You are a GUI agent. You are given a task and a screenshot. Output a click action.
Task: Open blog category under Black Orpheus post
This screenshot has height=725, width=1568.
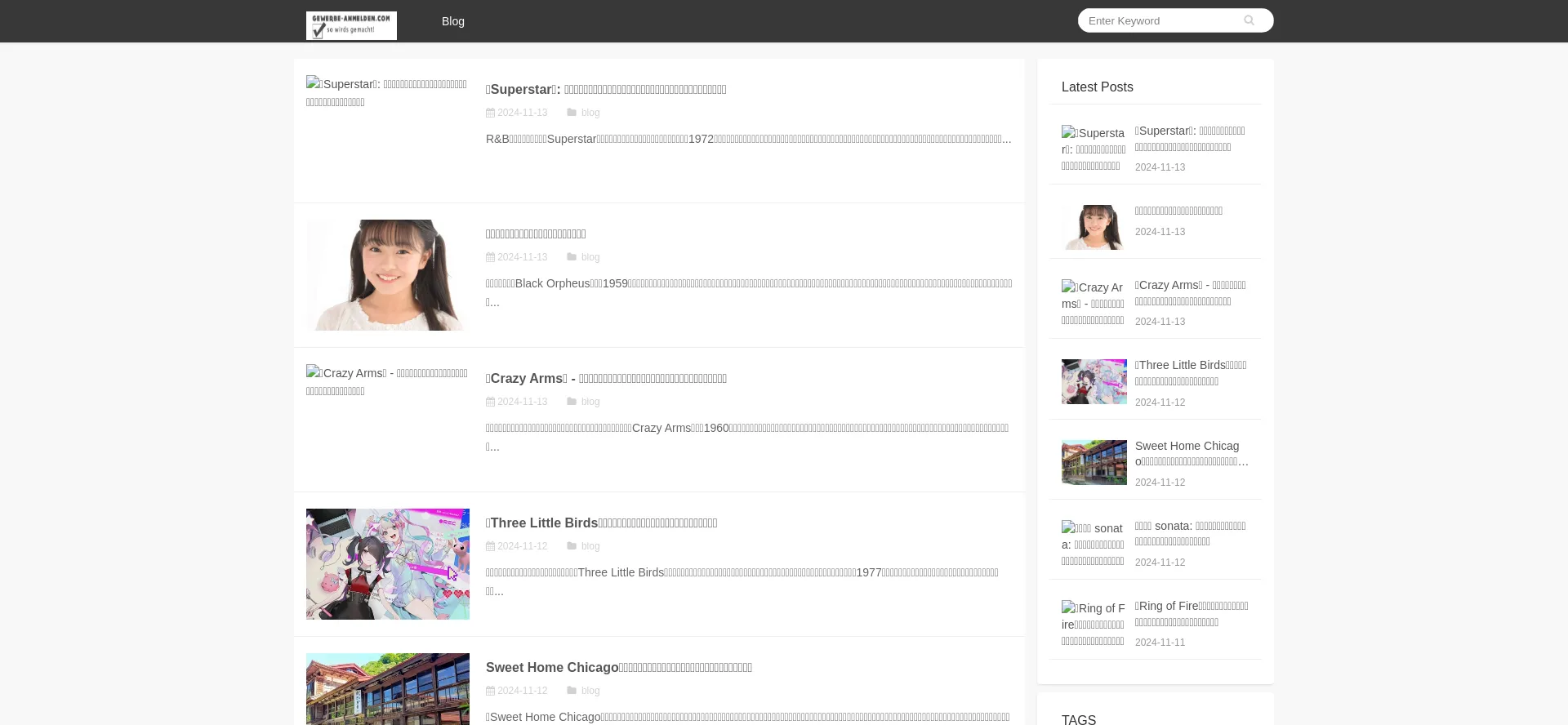pos(590,257)
